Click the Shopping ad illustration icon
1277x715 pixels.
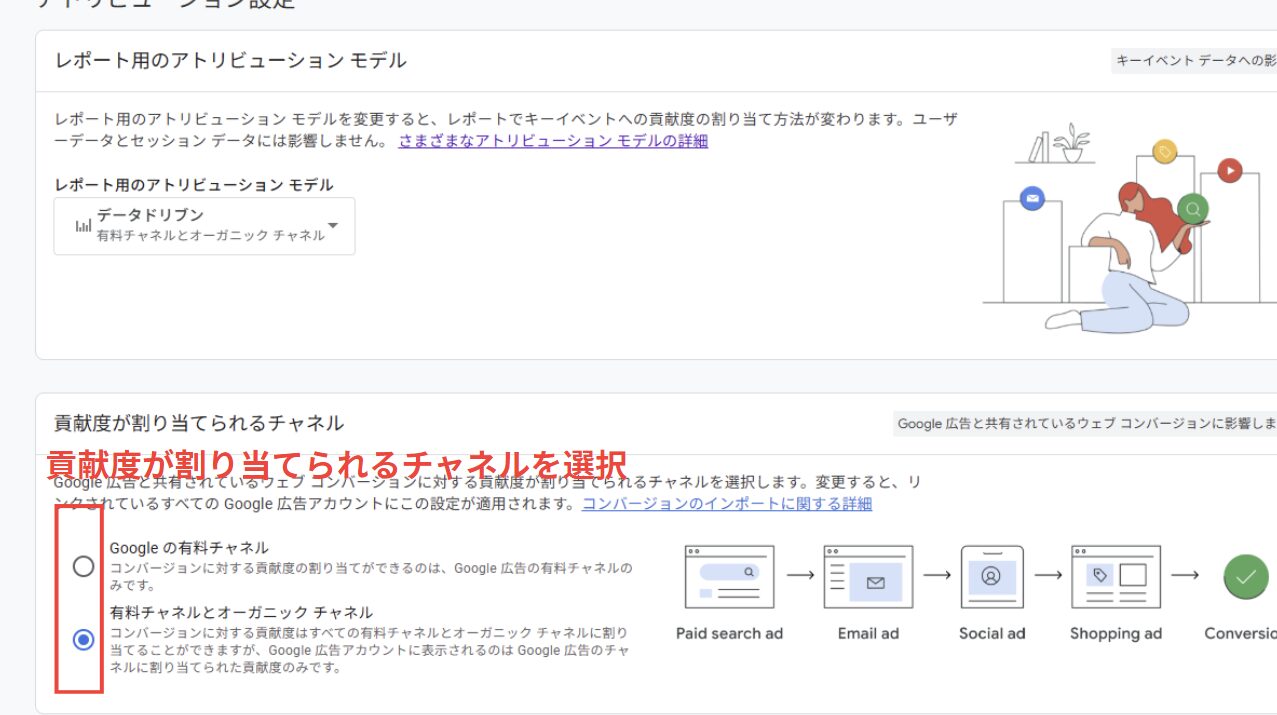1115,577
